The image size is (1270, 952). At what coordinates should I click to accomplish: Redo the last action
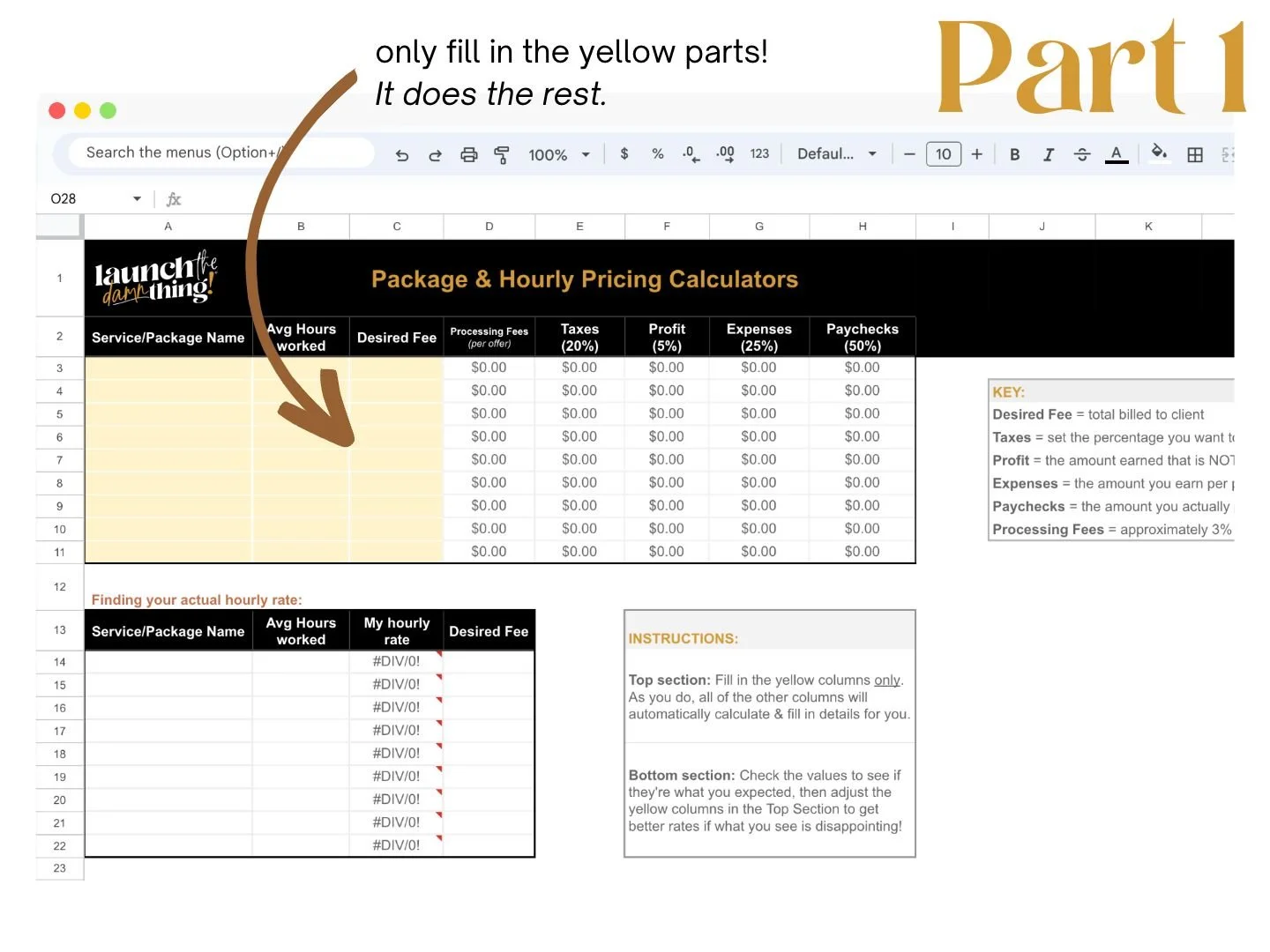435,154
